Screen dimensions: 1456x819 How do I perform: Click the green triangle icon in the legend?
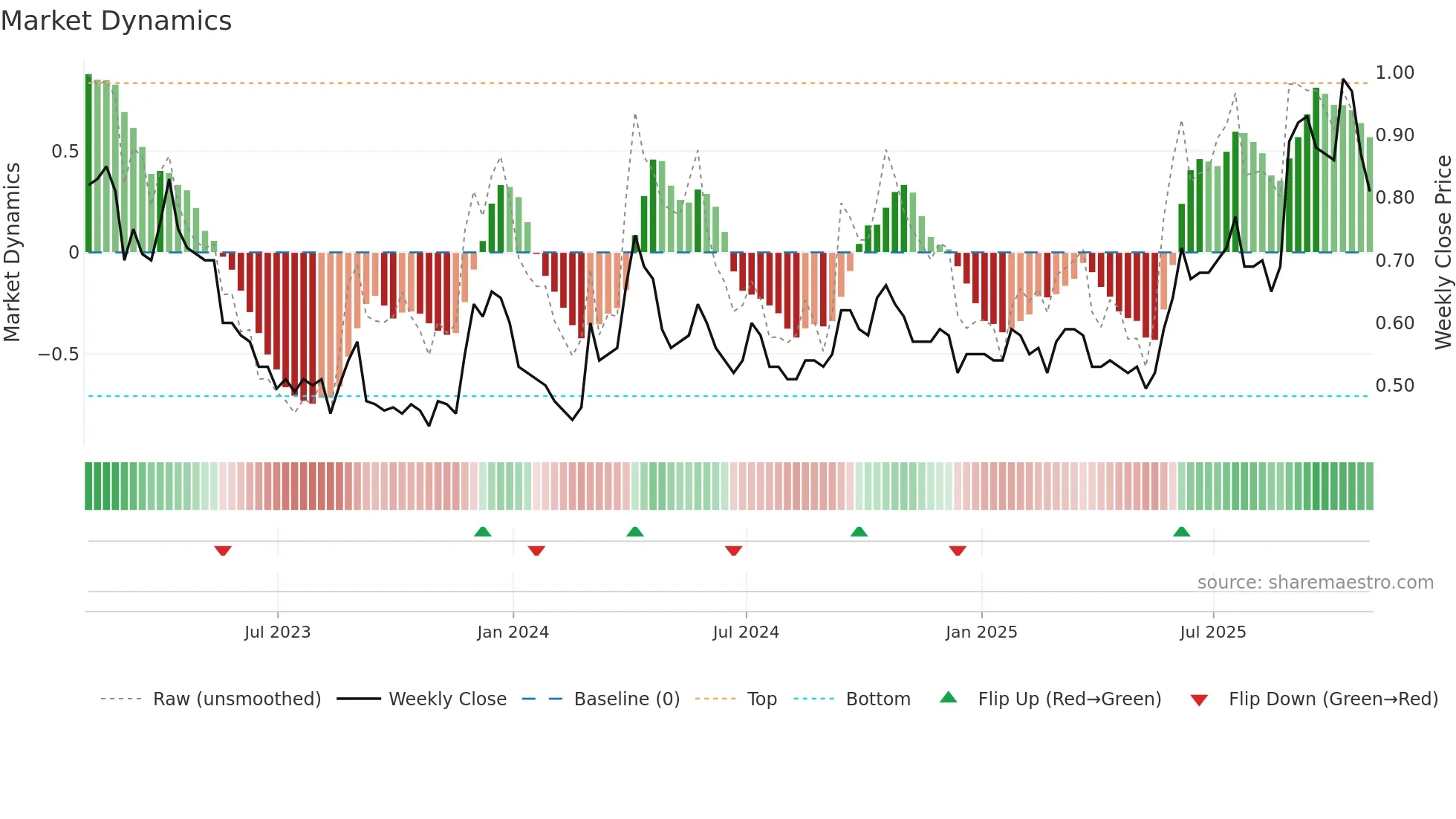tap(949, 697)
